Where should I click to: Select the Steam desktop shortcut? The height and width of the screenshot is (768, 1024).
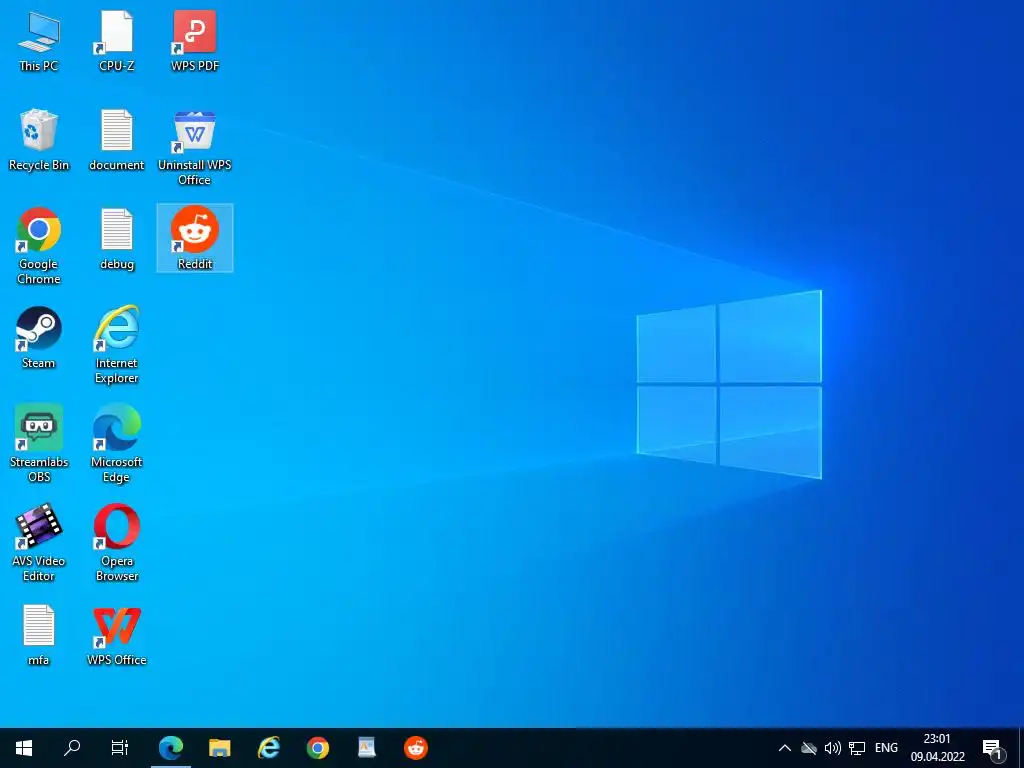(39, 338)
